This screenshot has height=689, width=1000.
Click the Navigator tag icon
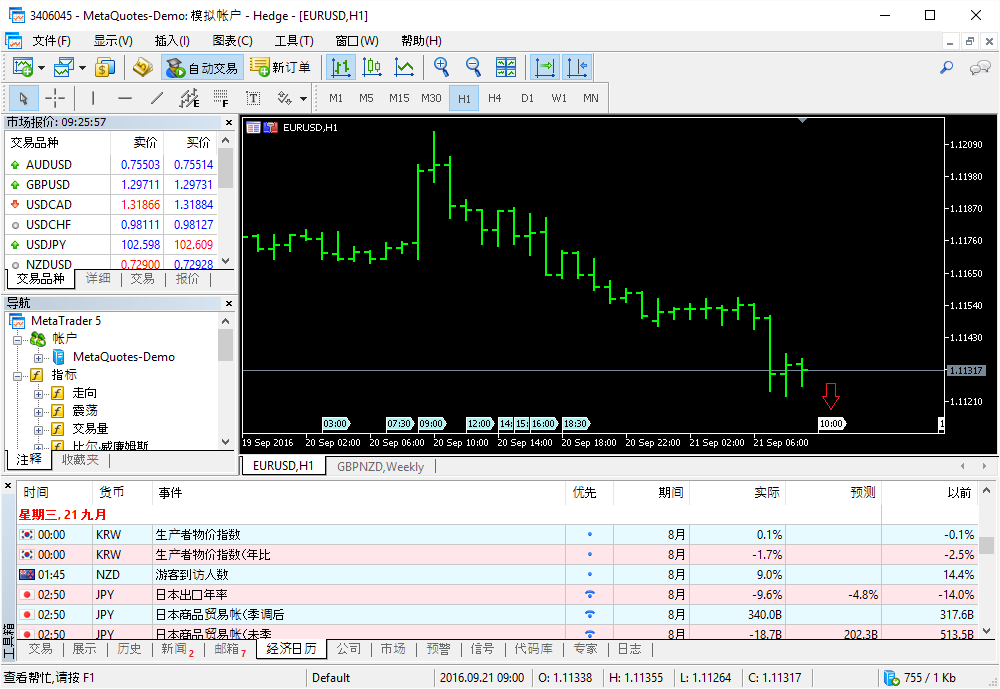tap(142, 67)
